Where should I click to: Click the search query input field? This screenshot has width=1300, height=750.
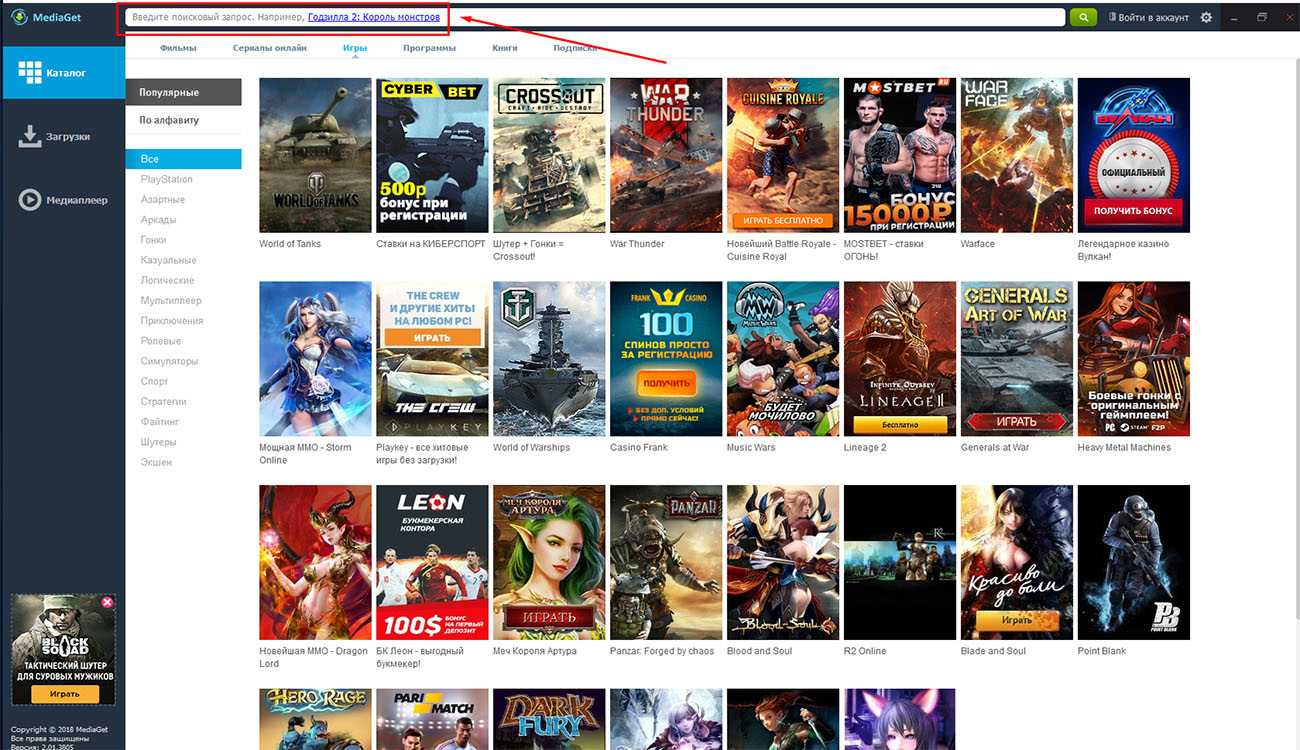pos(595,17)
